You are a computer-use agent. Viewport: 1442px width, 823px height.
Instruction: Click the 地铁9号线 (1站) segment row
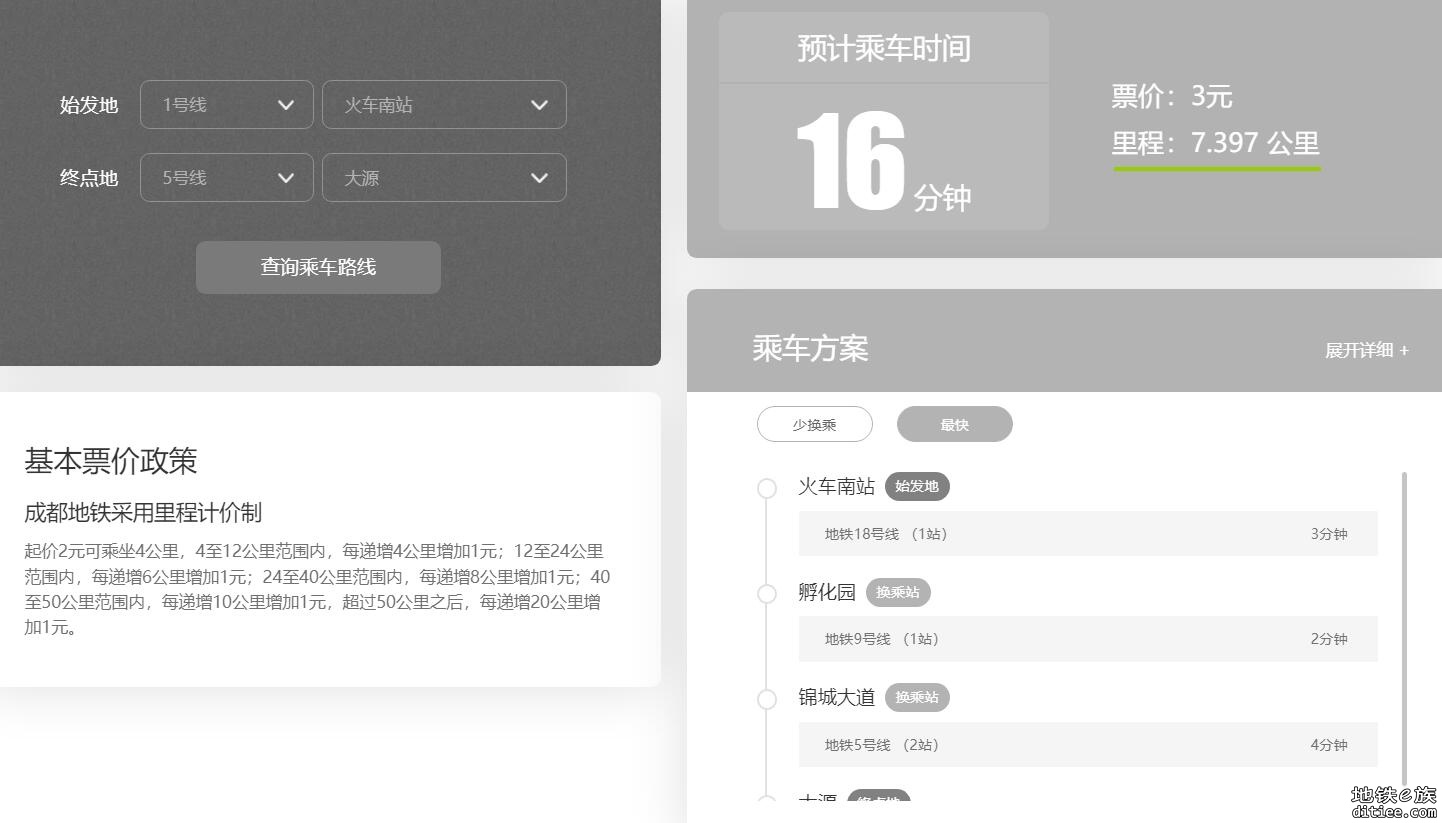click(1088, 639)
